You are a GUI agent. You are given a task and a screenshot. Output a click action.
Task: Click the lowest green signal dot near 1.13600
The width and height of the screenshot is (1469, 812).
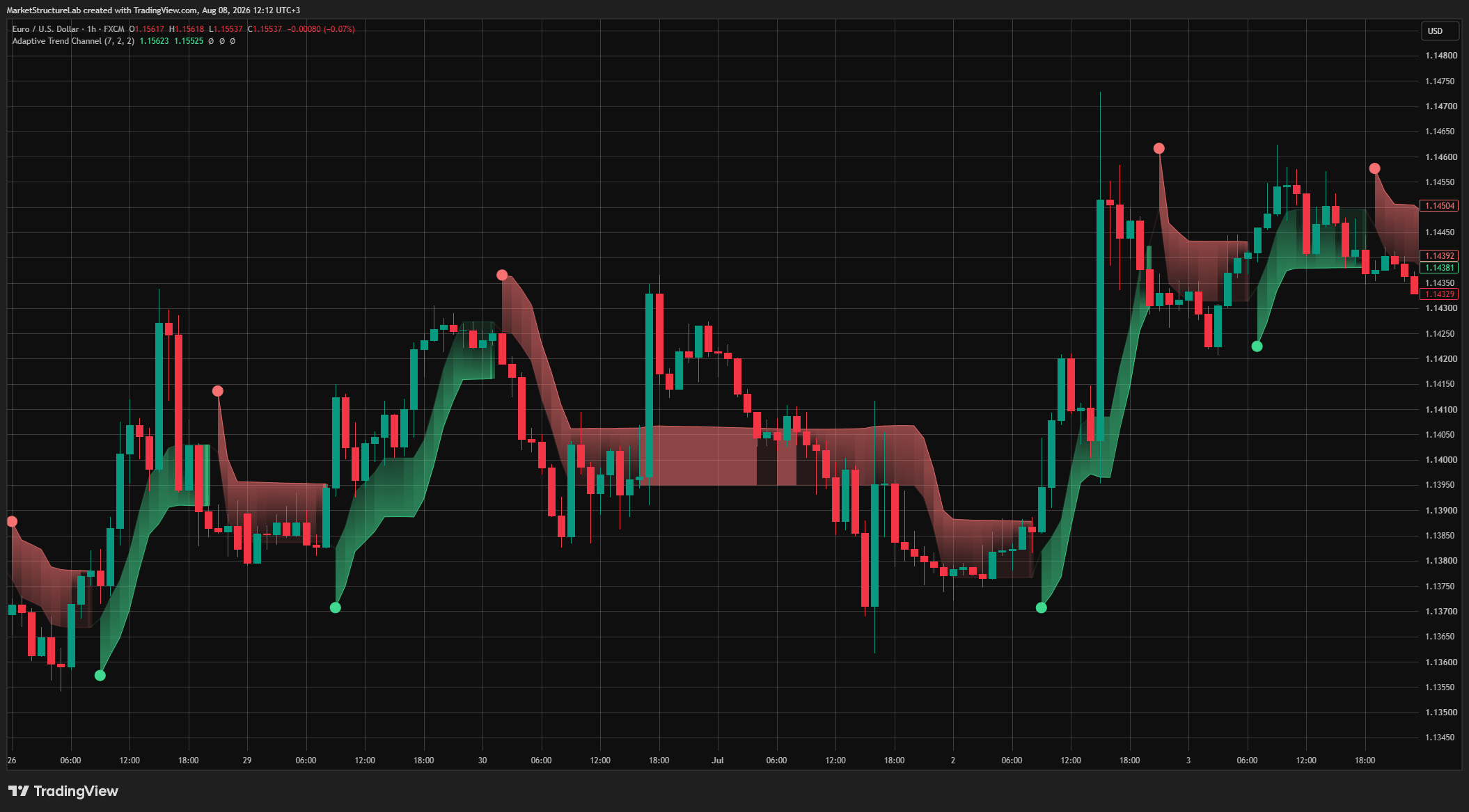pyautogui.click(x=100, y=676)
